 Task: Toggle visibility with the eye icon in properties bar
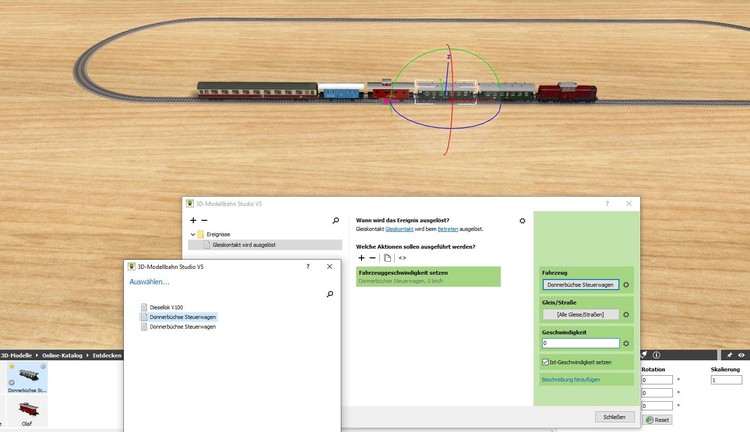pyautogui.click(x=741, y=355)
